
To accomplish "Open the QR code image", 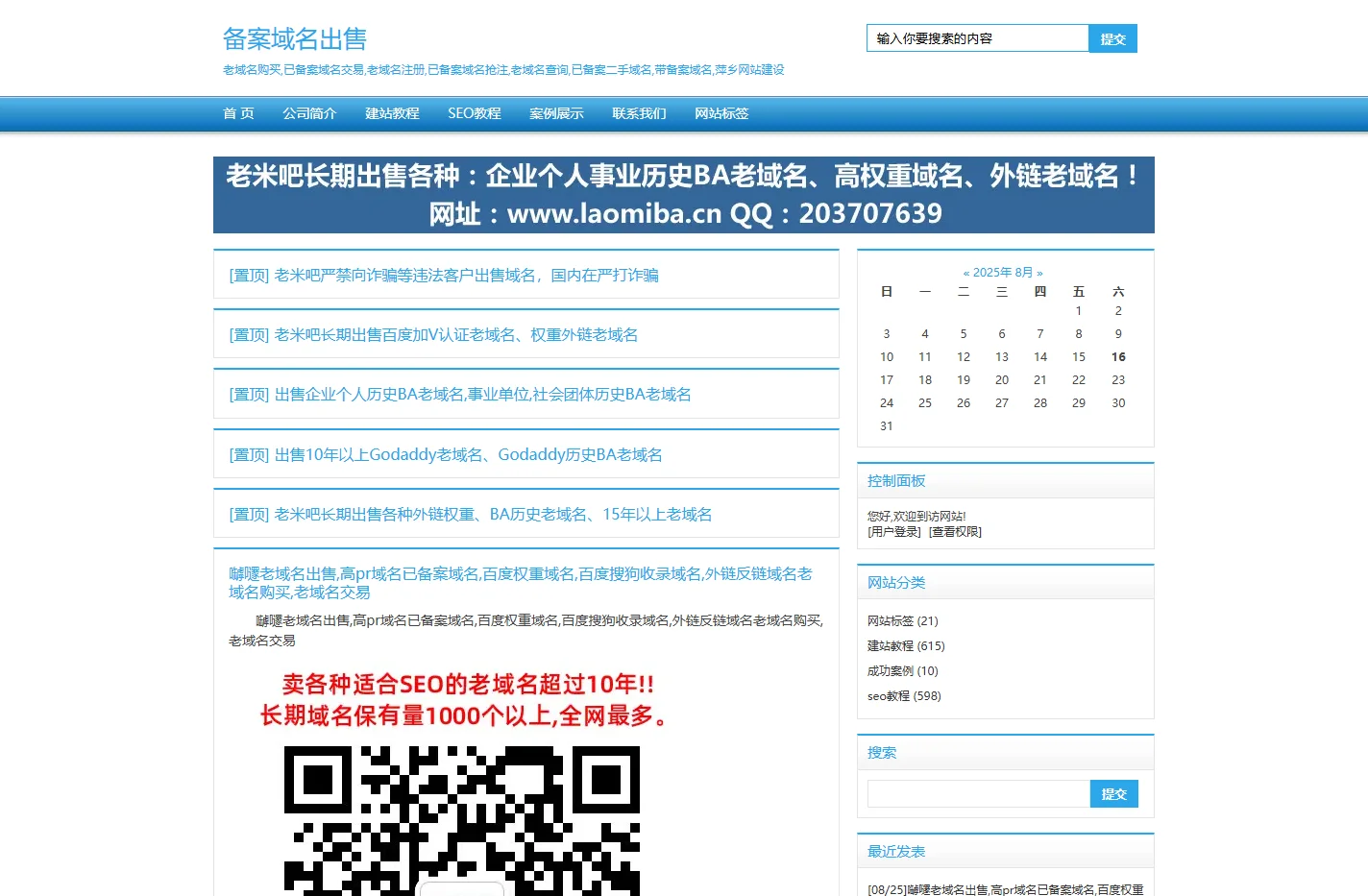I will pos(462,821).
